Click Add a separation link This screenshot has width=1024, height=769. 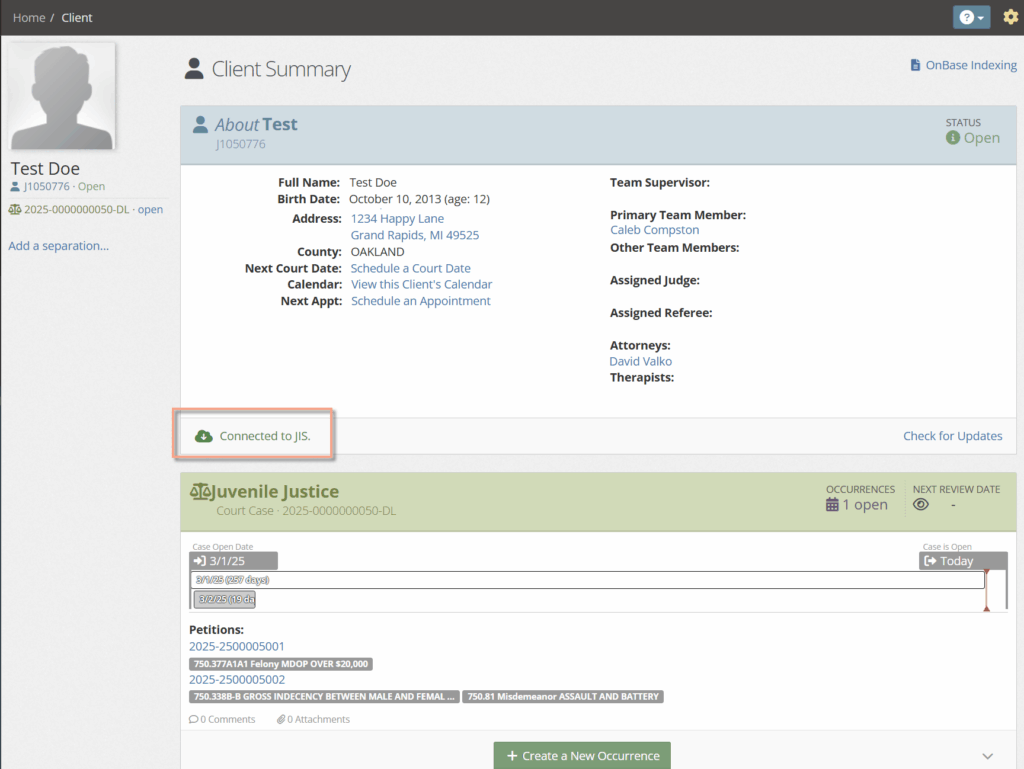[58, 246]
